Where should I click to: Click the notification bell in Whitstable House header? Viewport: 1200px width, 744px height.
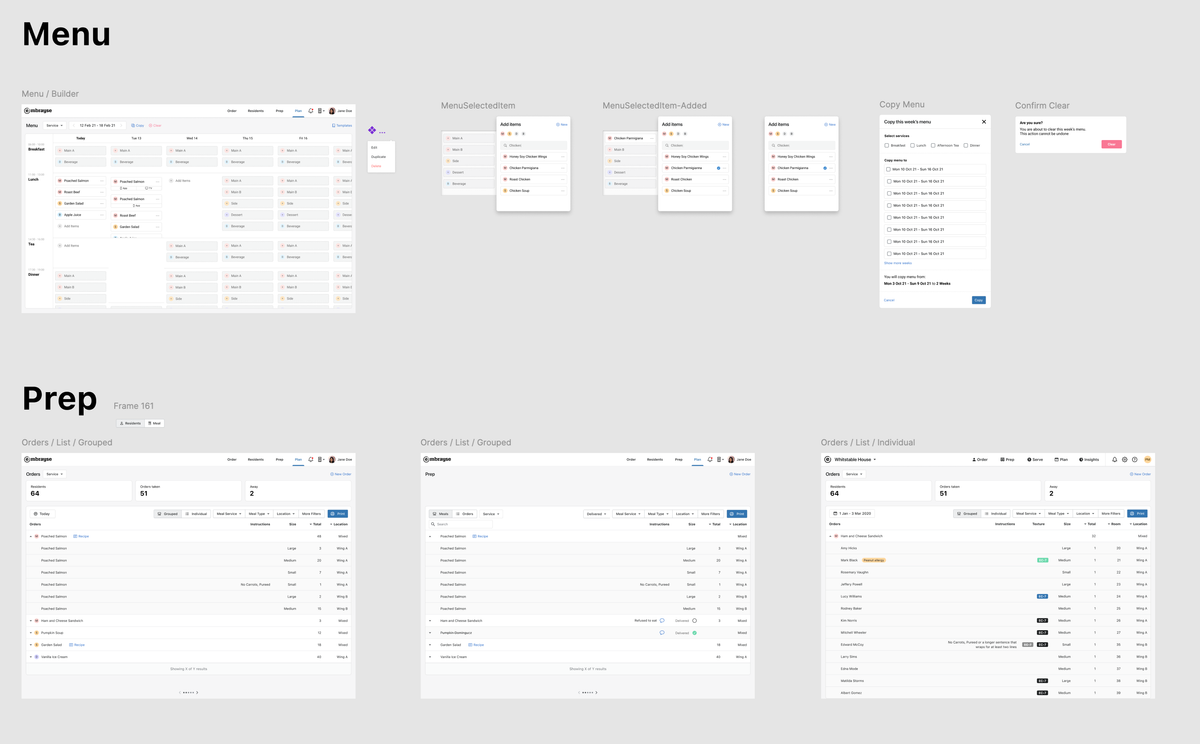coord(1114,460)
